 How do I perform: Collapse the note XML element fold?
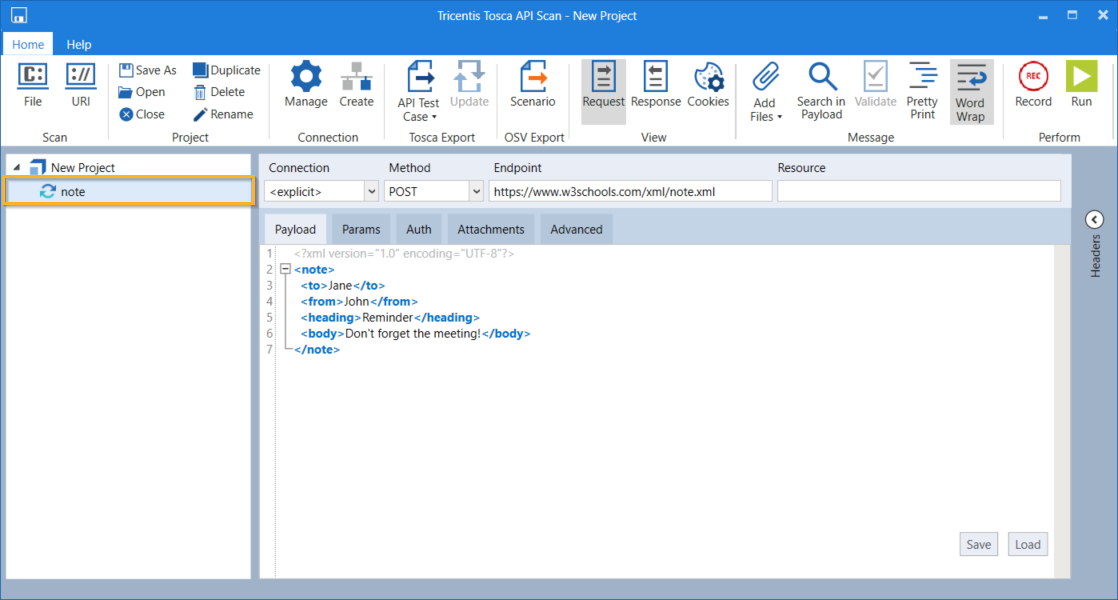point(286,270)
